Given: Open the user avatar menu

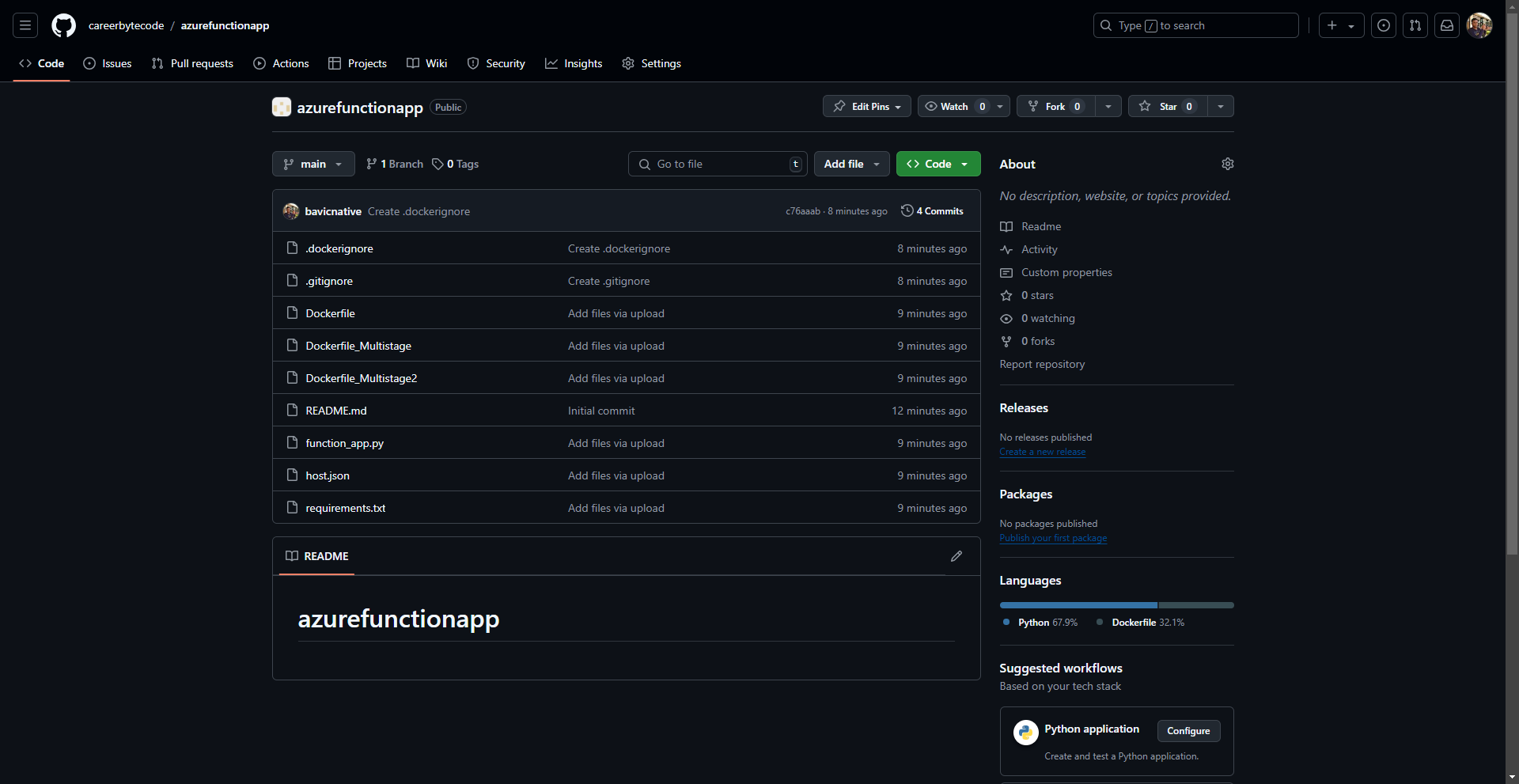Looking at the screenshot, I should (1479, 25).
